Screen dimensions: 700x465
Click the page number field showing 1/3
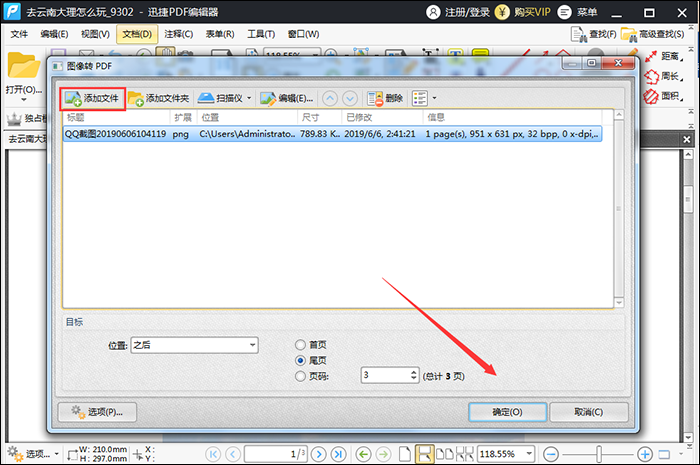[x=275, y=454]
